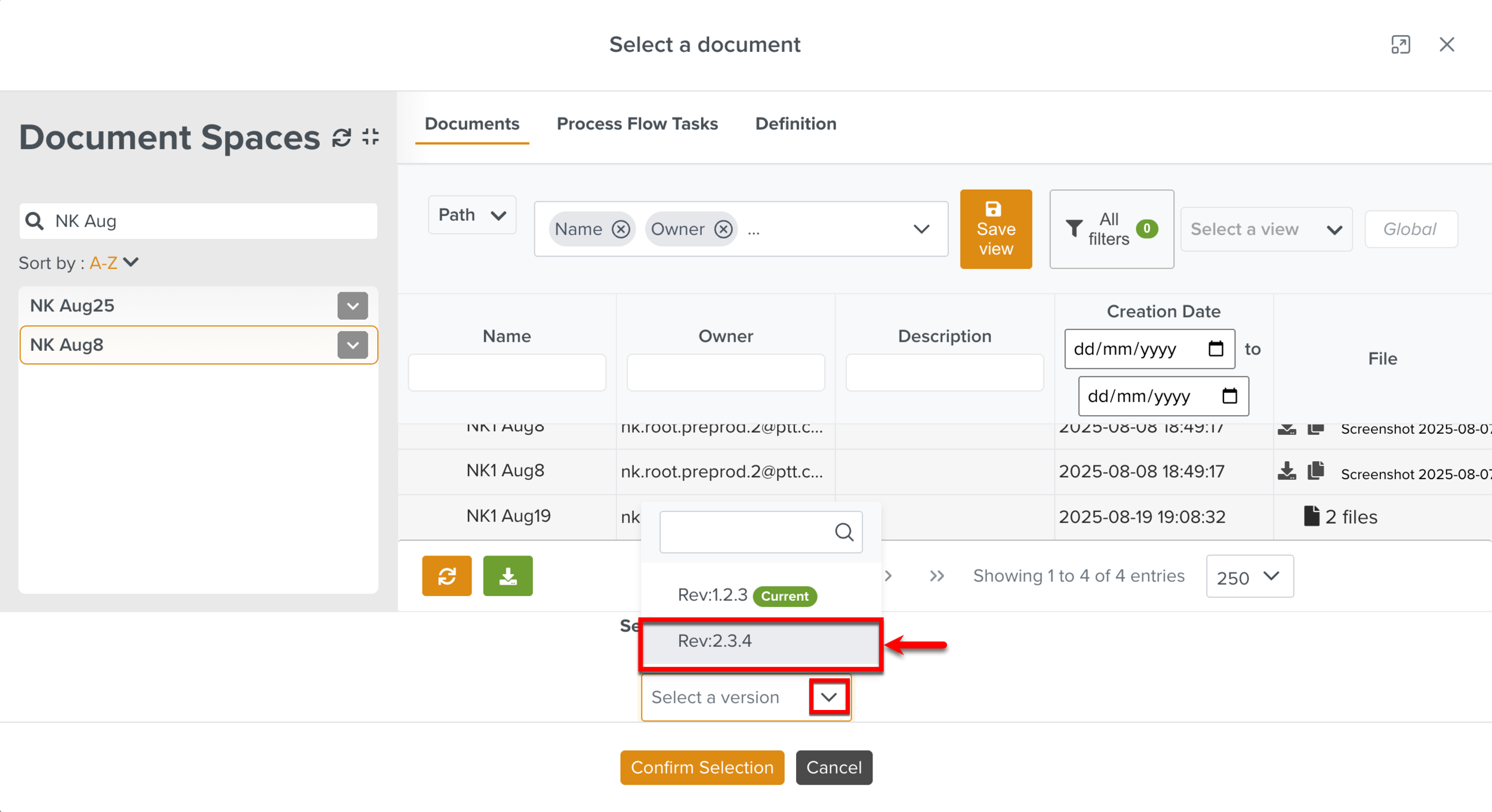The width and height of the screenshot is (1492, 812).
Task: Copy file icon in NK1 Aug8 row
Action: point(1315,471)
